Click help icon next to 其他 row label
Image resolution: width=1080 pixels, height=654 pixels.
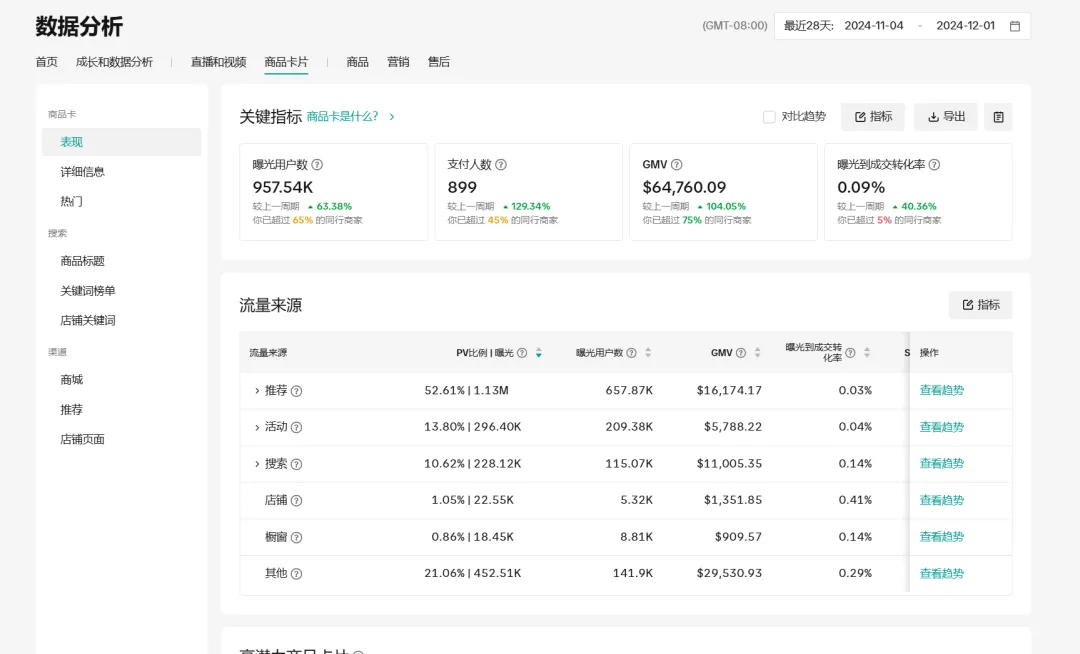point(296,573)
